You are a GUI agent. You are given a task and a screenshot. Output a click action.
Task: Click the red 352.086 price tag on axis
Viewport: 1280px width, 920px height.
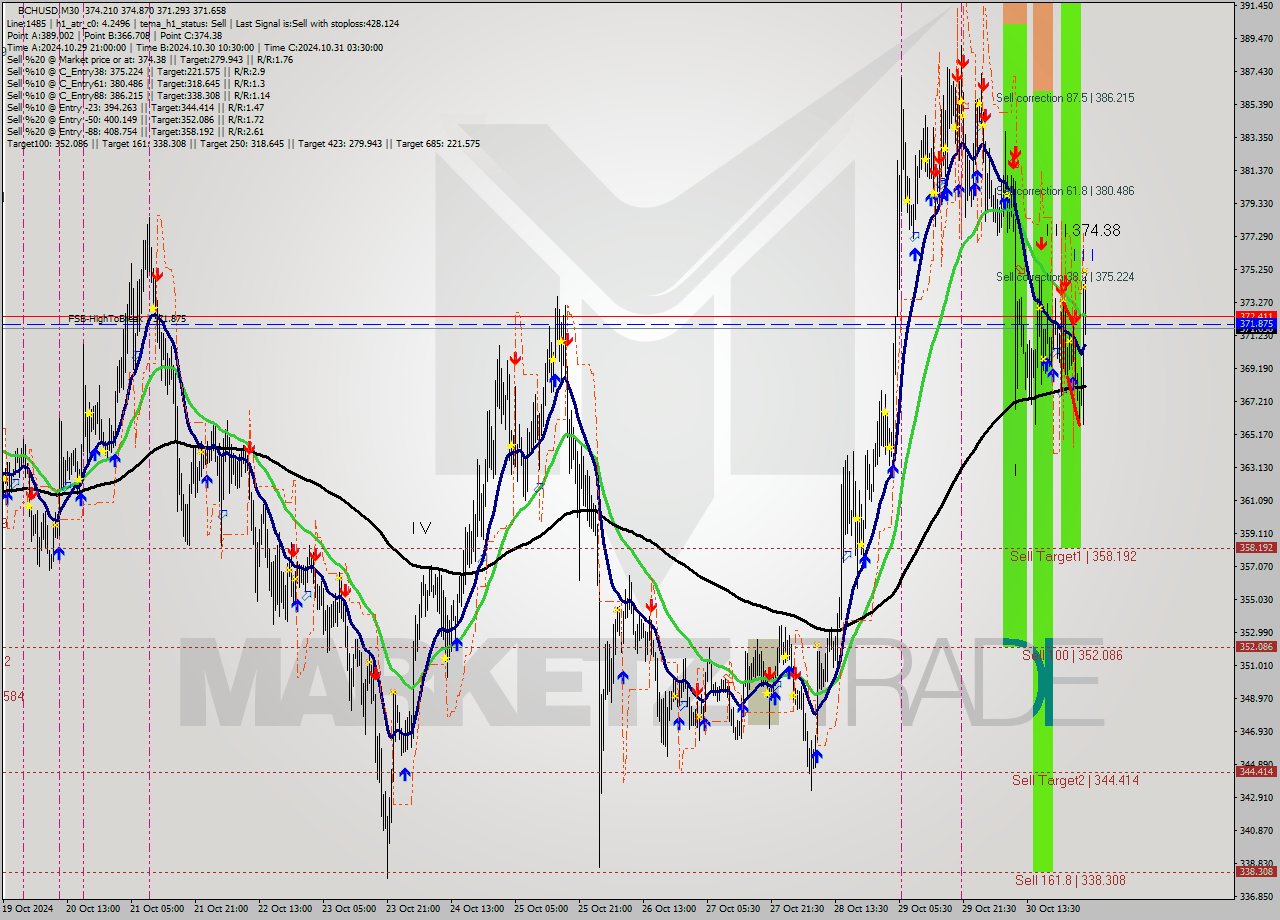click(x=1256, y=647)
